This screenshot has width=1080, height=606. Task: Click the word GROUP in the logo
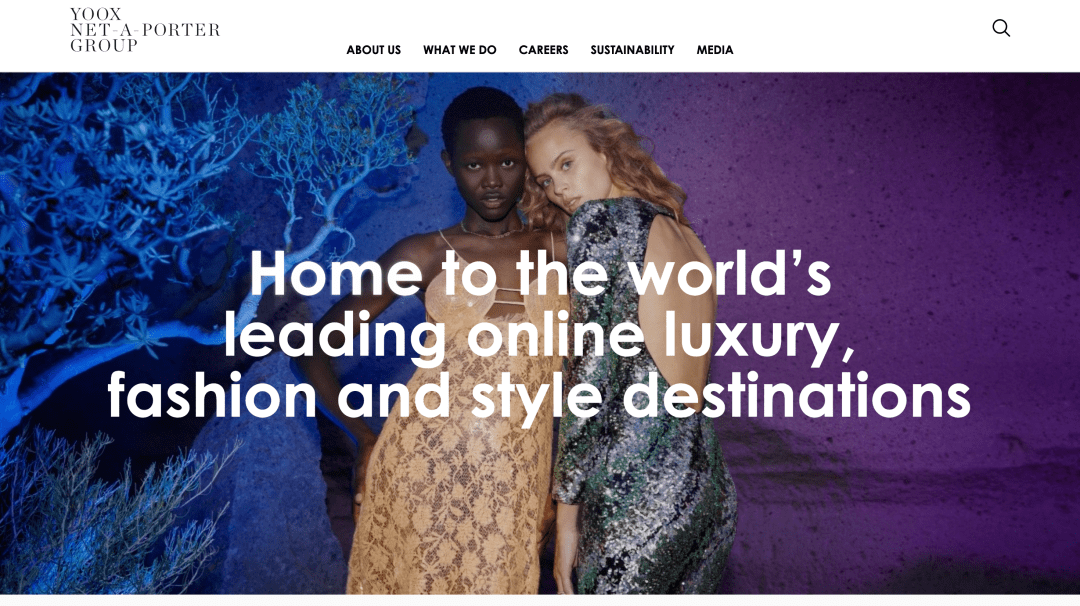tap(104, 45)
